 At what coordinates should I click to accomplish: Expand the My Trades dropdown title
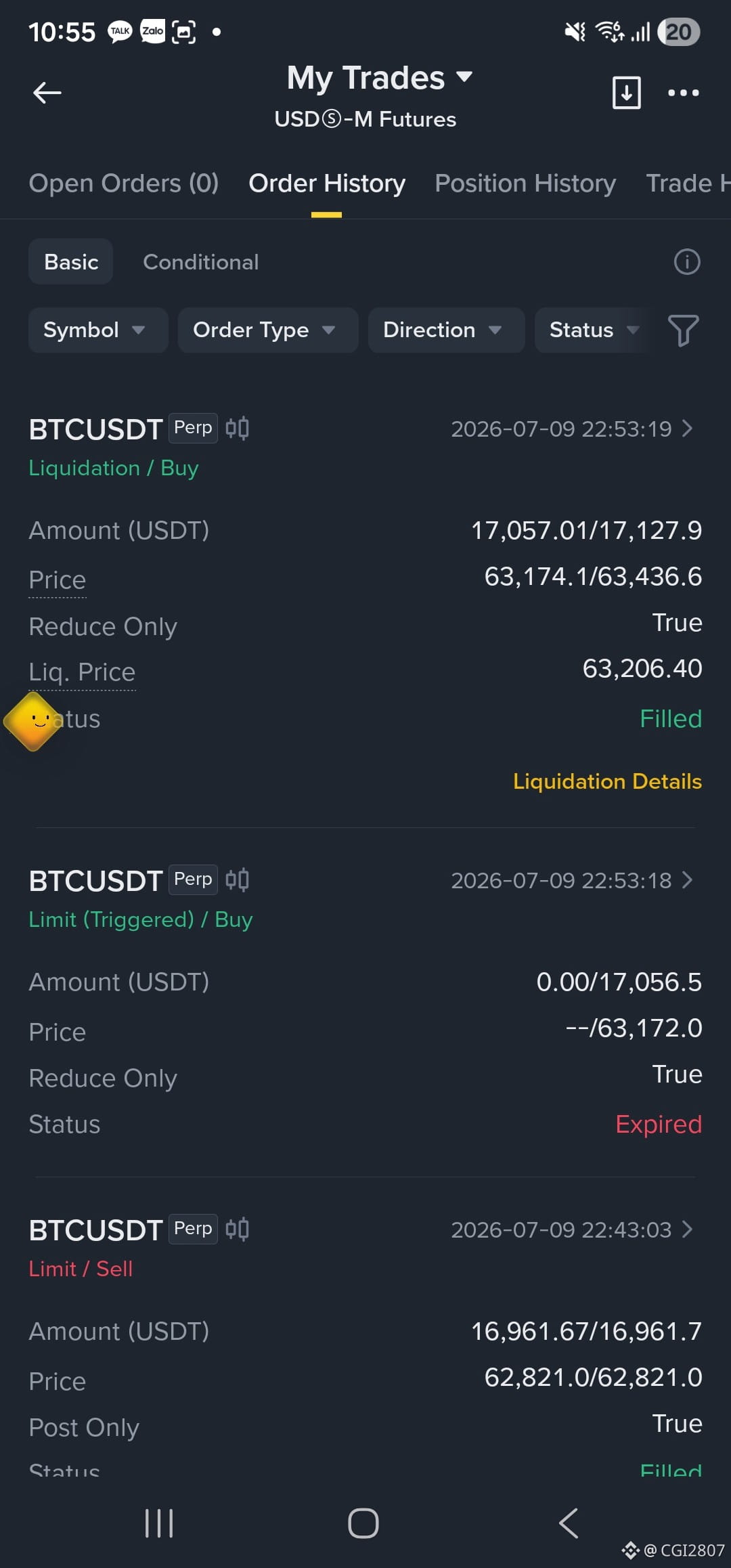[x=379, y=78]
